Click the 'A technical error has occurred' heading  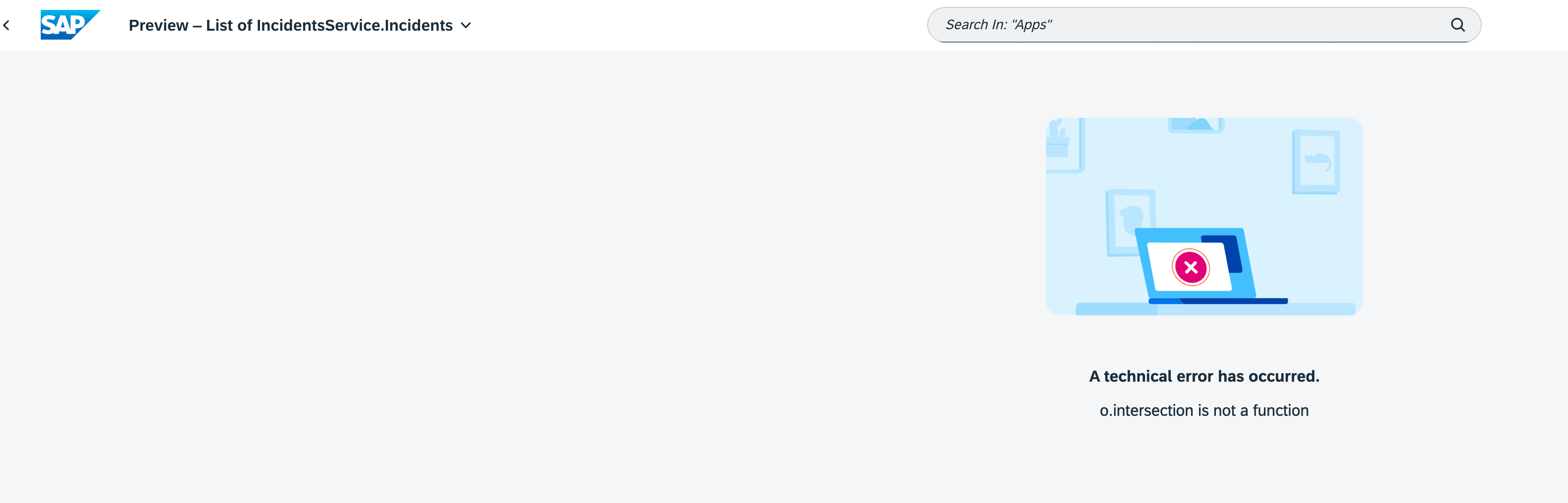(x=1203, y=376)
